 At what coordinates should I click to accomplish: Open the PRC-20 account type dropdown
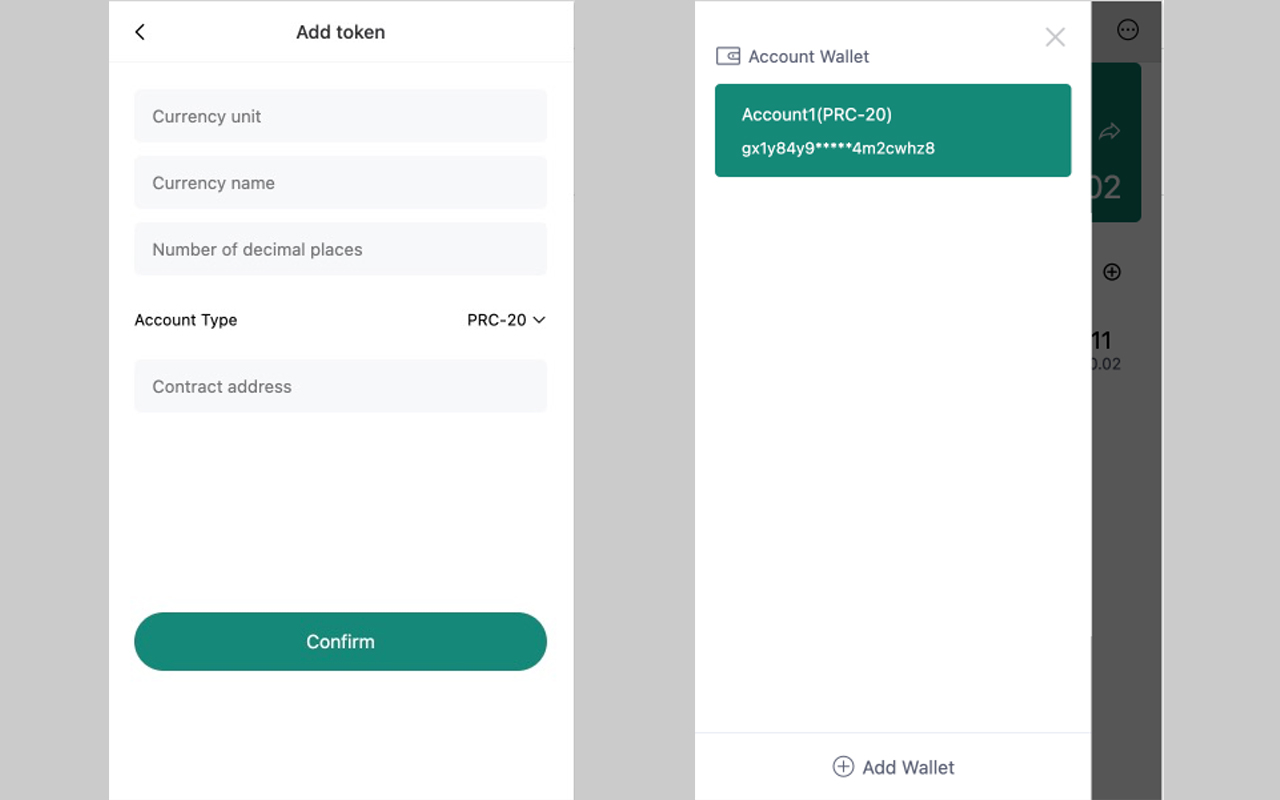pos(497,320)
